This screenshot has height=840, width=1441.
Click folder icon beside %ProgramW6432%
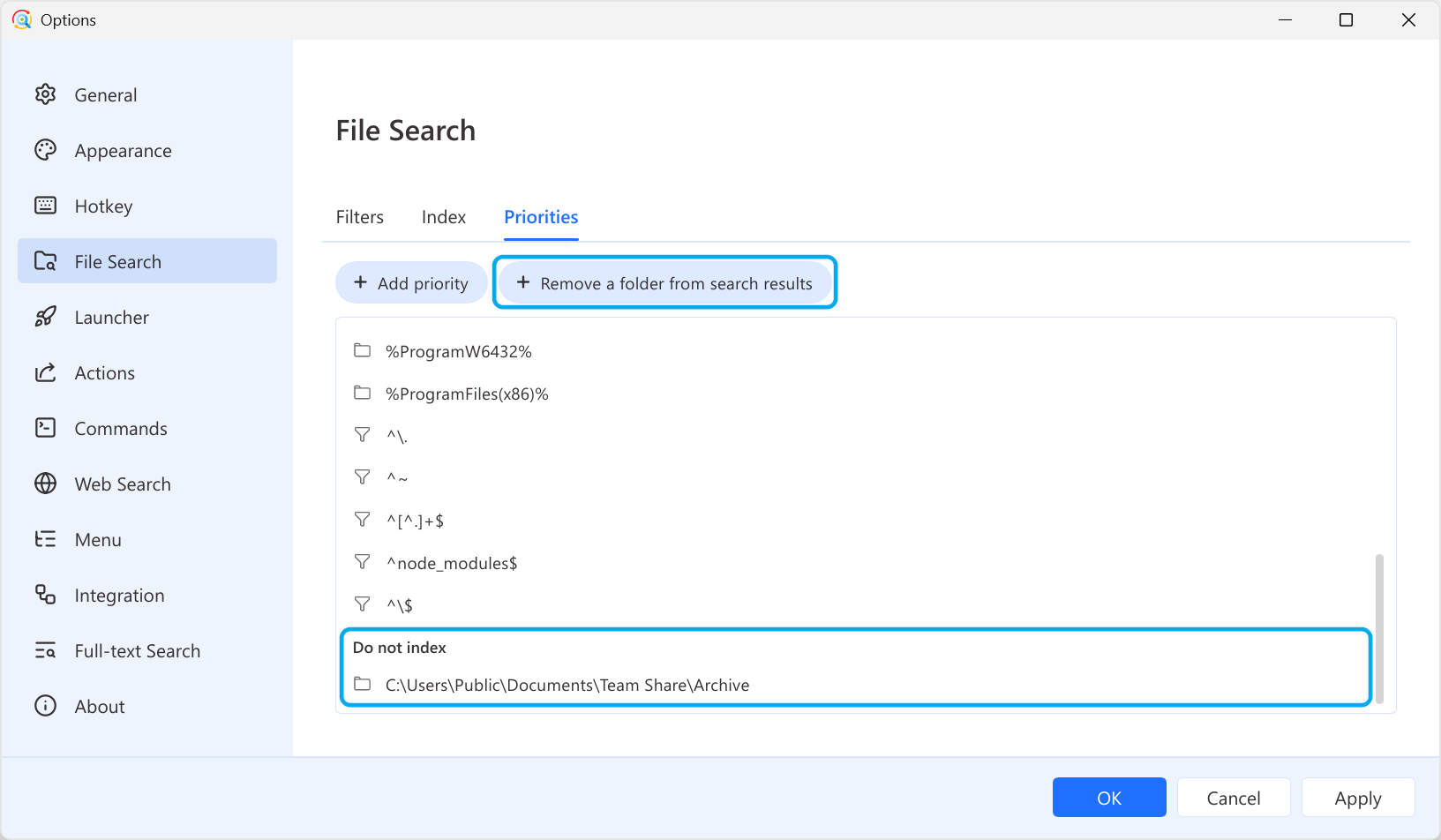coord(362,350)
